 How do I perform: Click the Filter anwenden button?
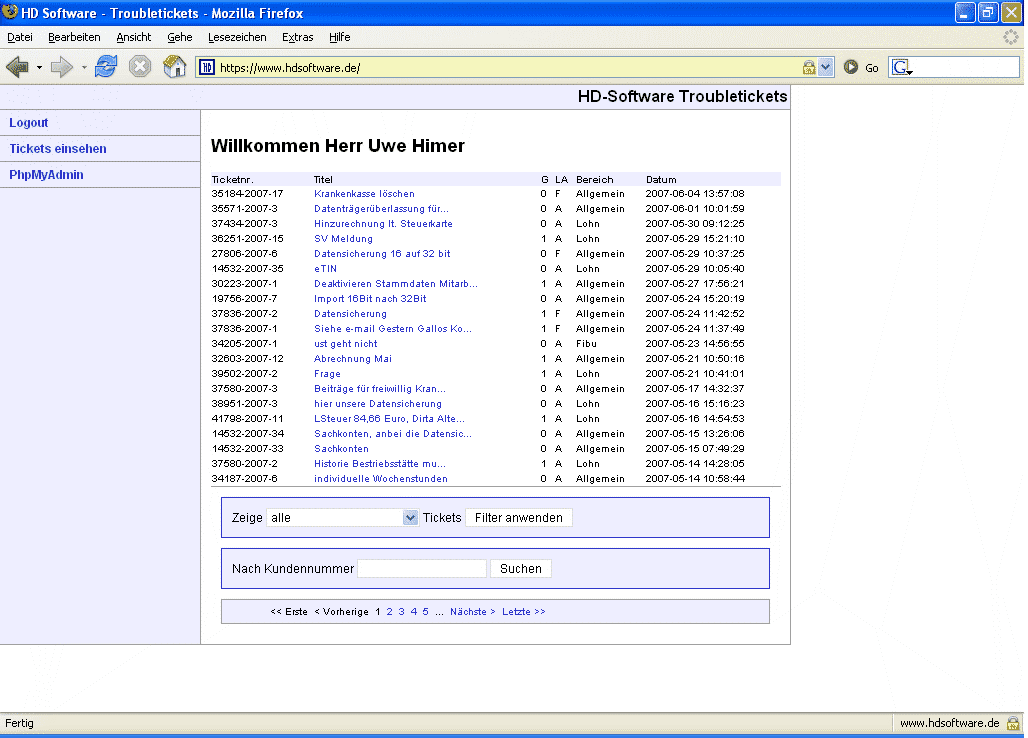519,518
